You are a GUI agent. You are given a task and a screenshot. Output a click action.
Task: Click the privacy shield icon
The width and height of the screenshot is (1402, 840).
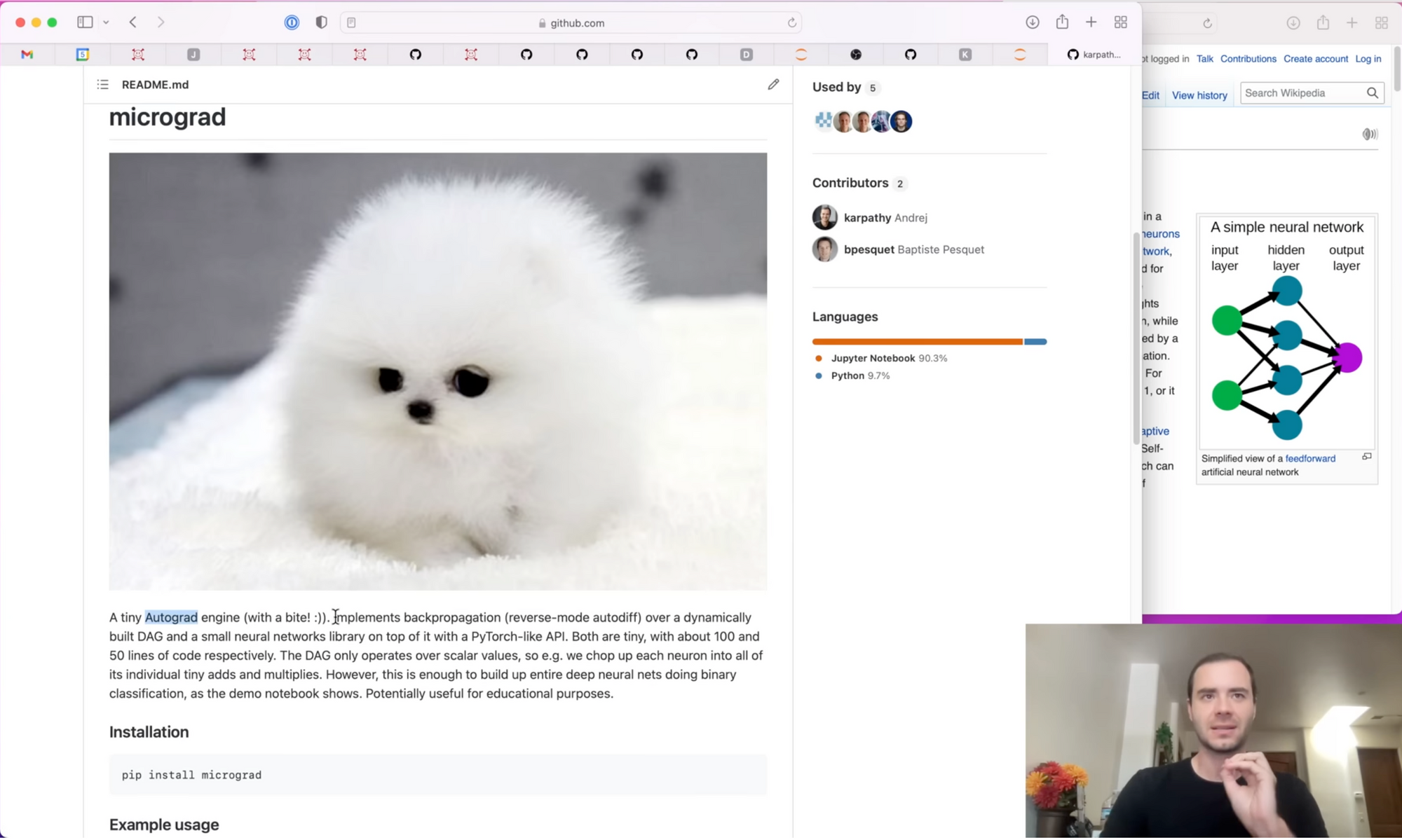[321, 22]
